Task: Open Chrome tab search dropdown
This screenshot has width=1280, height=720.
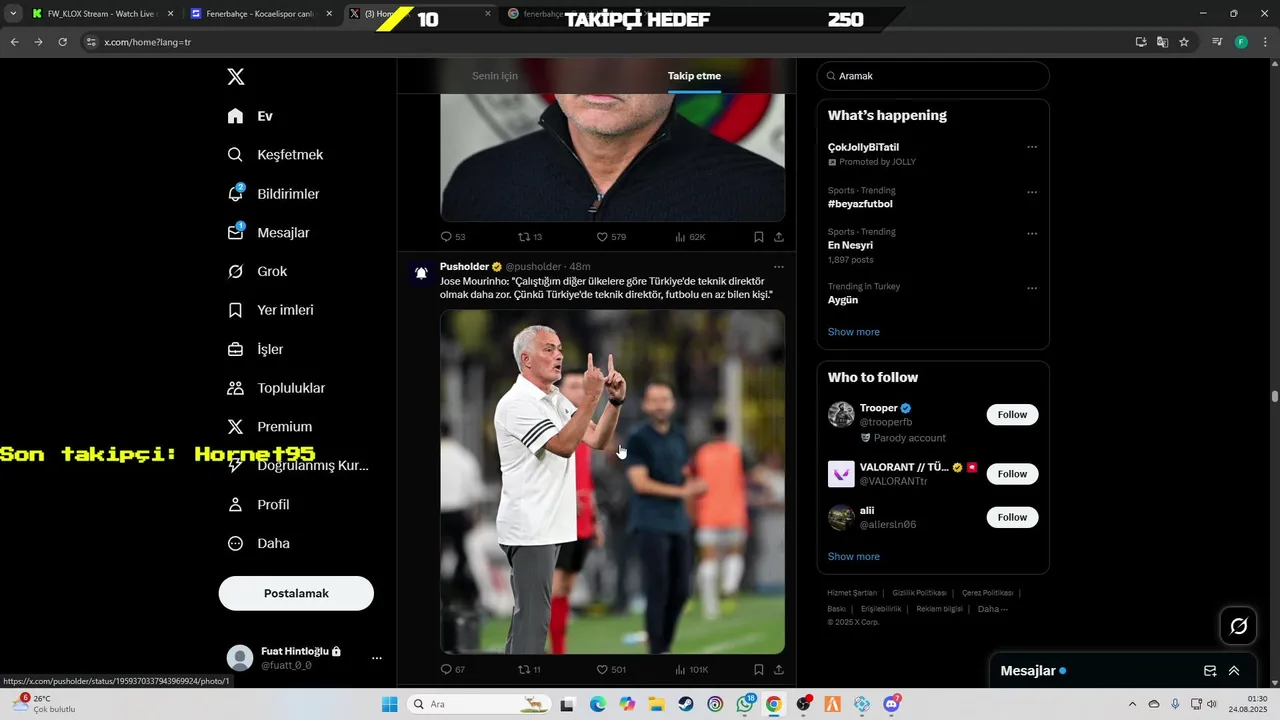Action: (13, 14)
